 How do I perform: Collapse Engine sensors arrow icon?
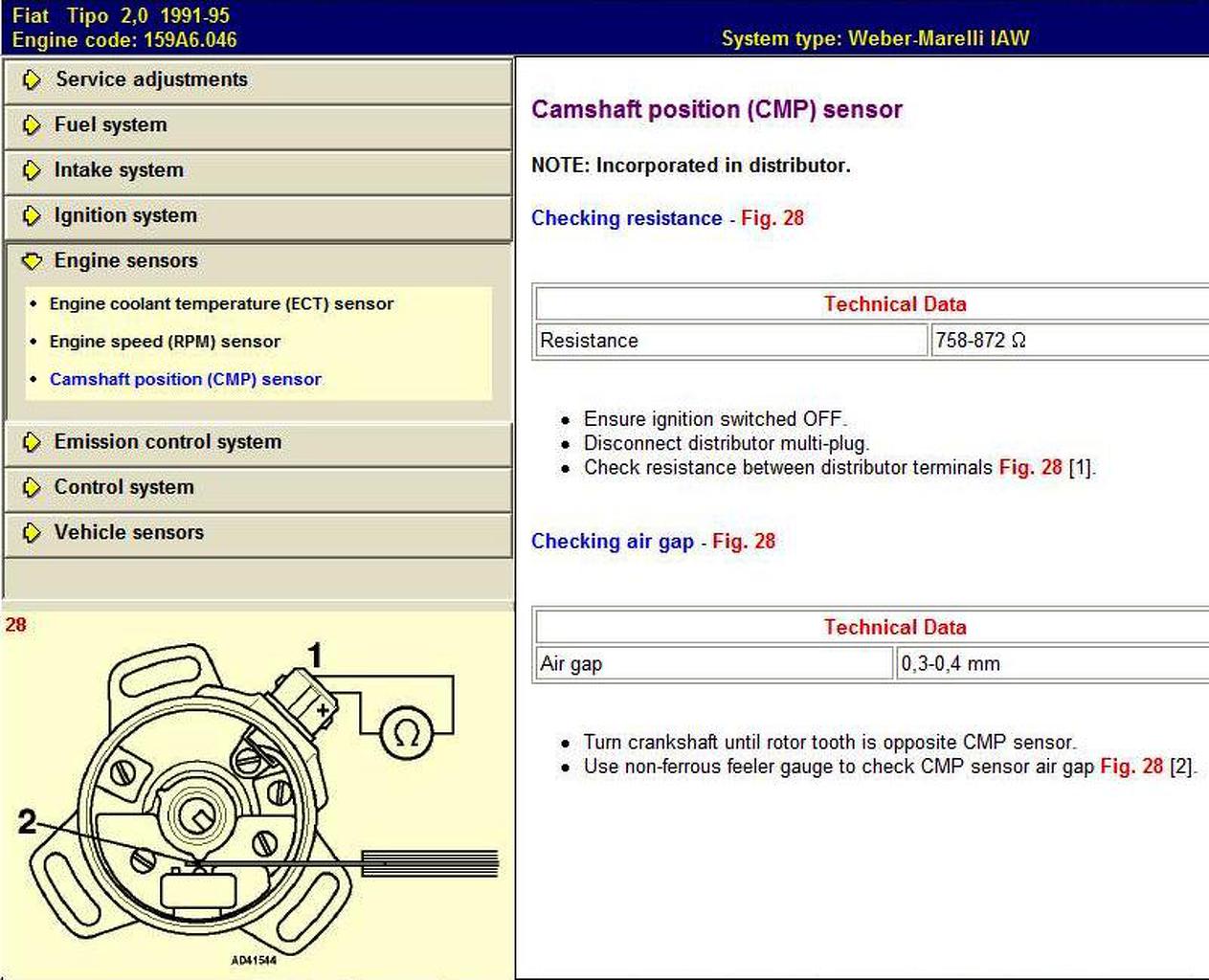(32, 260)
